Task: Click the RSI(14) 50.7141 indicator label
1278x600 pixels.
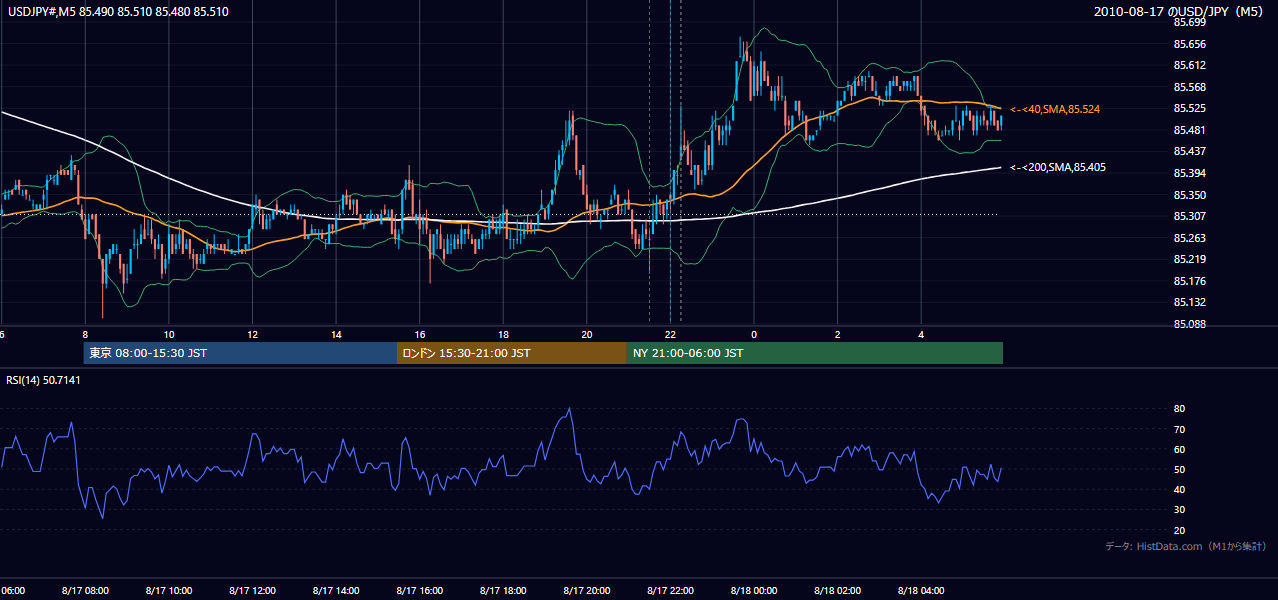Action: (x=44, y=380)
